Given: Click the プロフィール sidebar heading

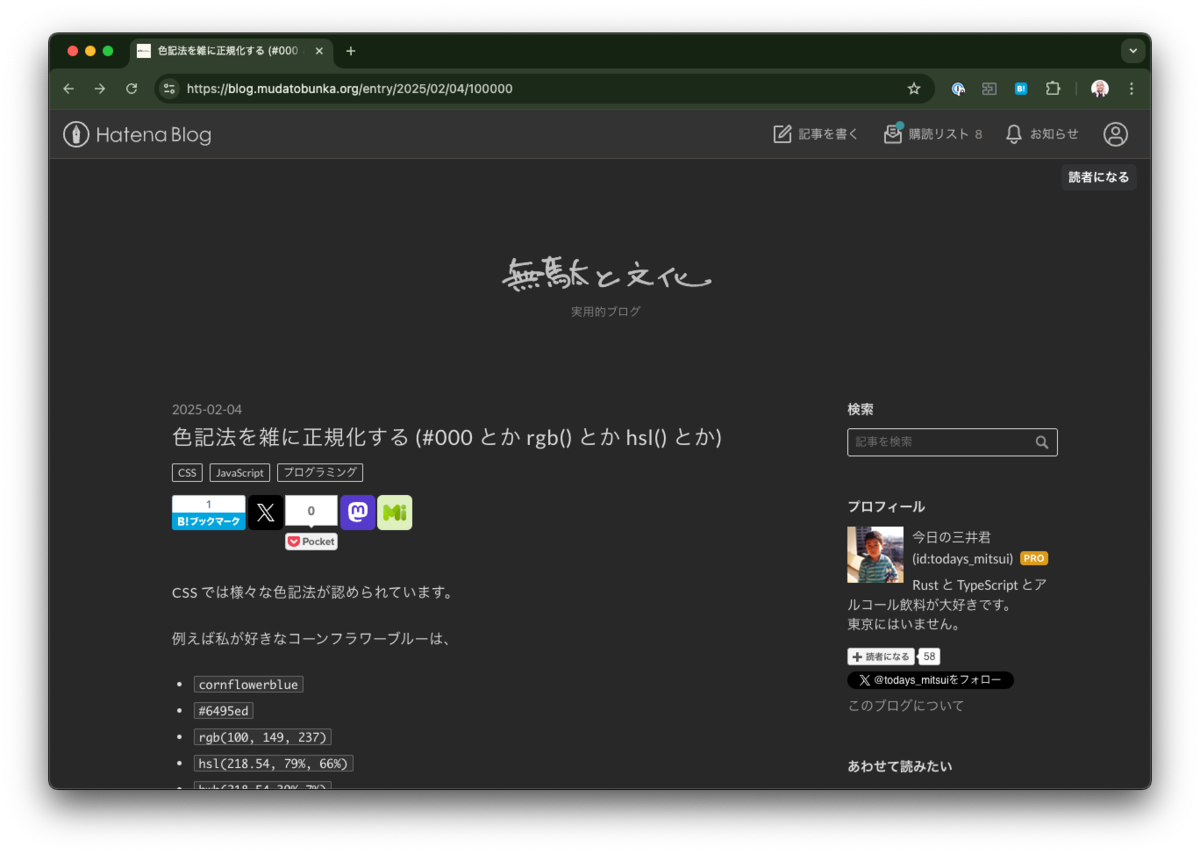Looking at the screenshot, I should 886,506.
